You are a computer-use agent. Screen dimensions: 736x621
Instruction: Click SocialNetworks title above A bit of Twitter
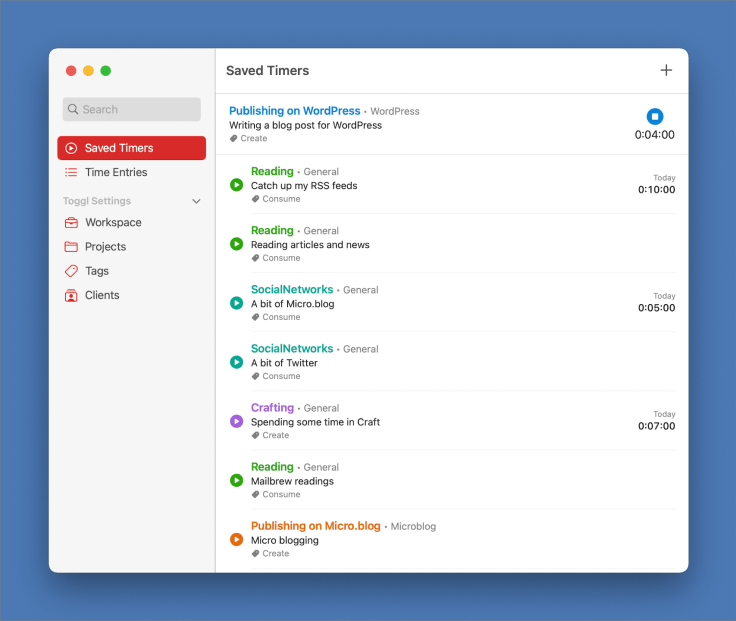[292, 348]
